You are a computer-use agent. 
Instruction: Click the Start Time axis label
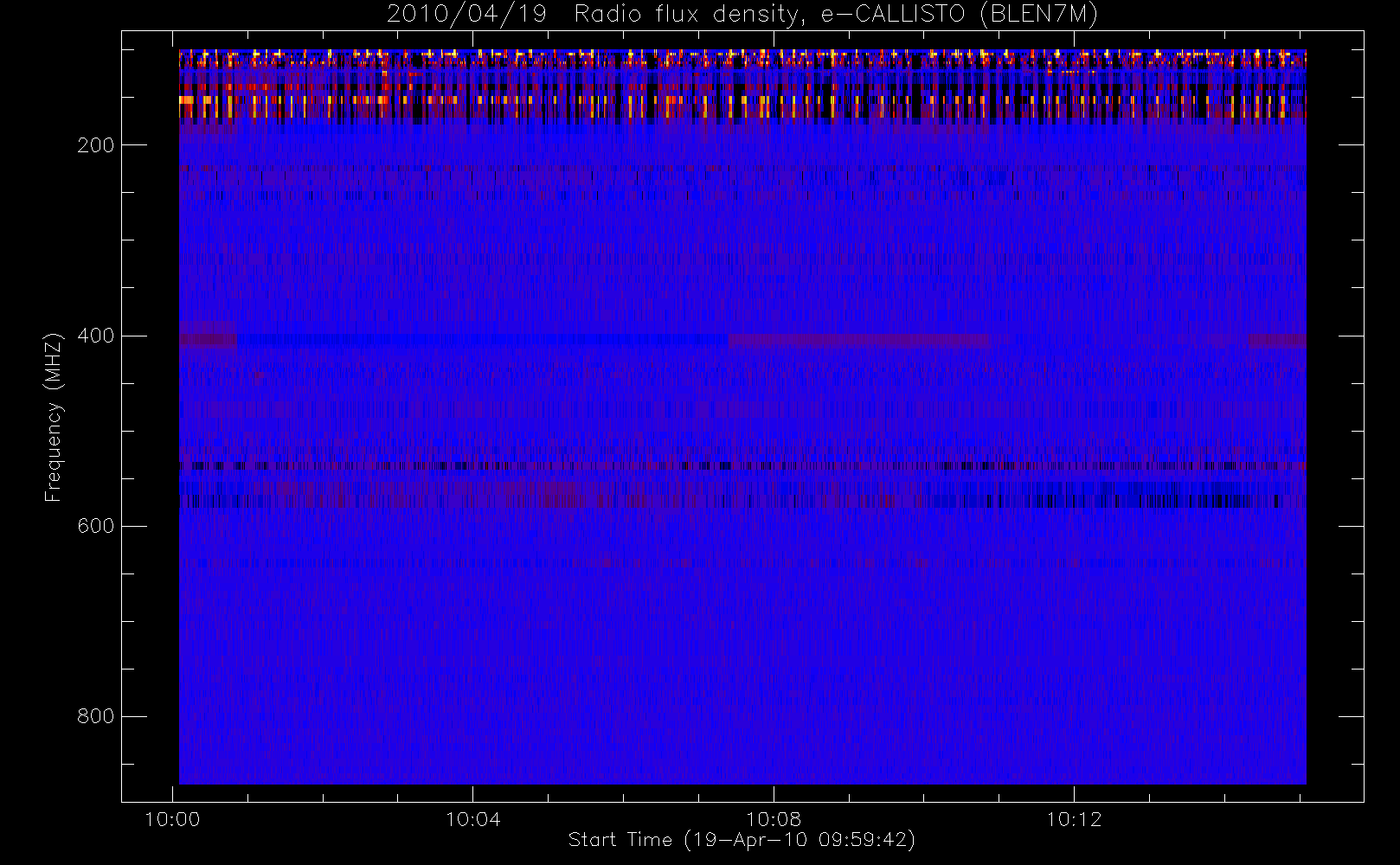(742, 840)
